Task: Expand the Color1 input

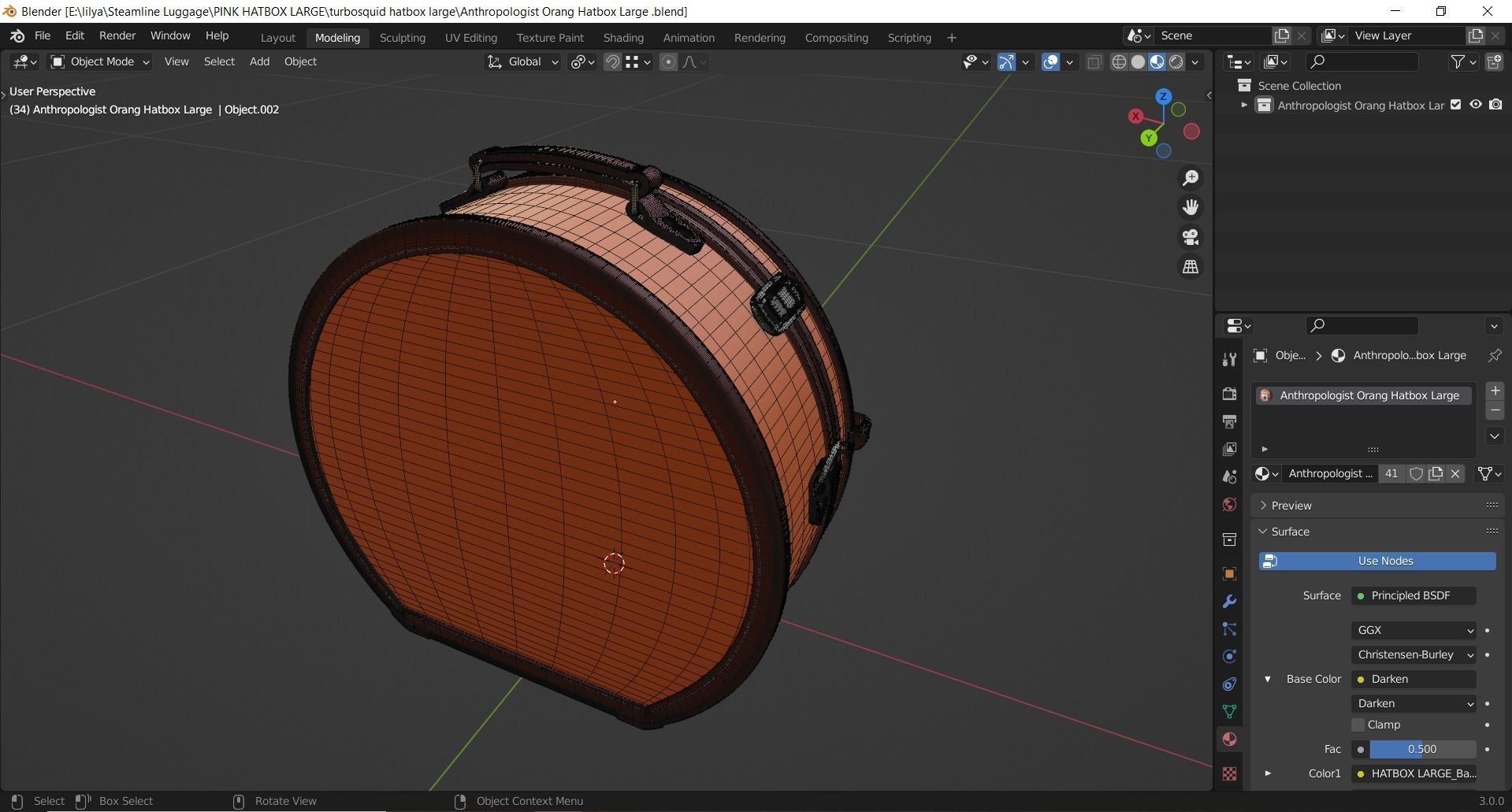Action: pyautogui.click(x=1268, y=773)
